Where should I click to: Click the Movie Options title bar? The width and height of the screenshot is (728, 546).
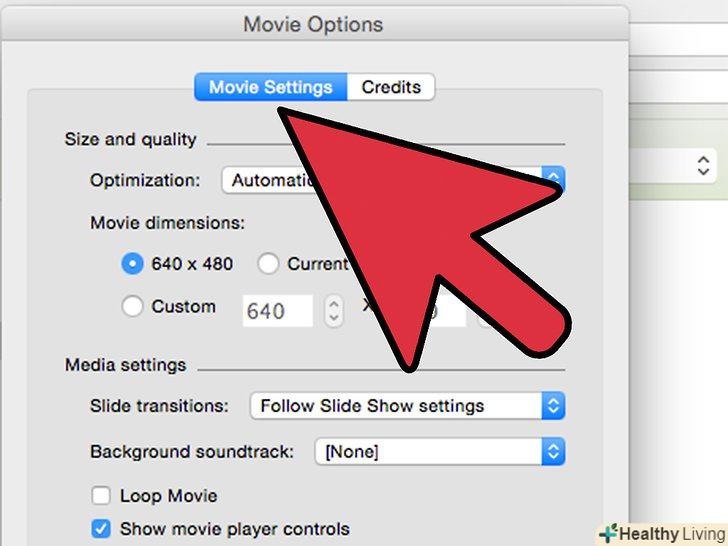click(x=313, y=24)
